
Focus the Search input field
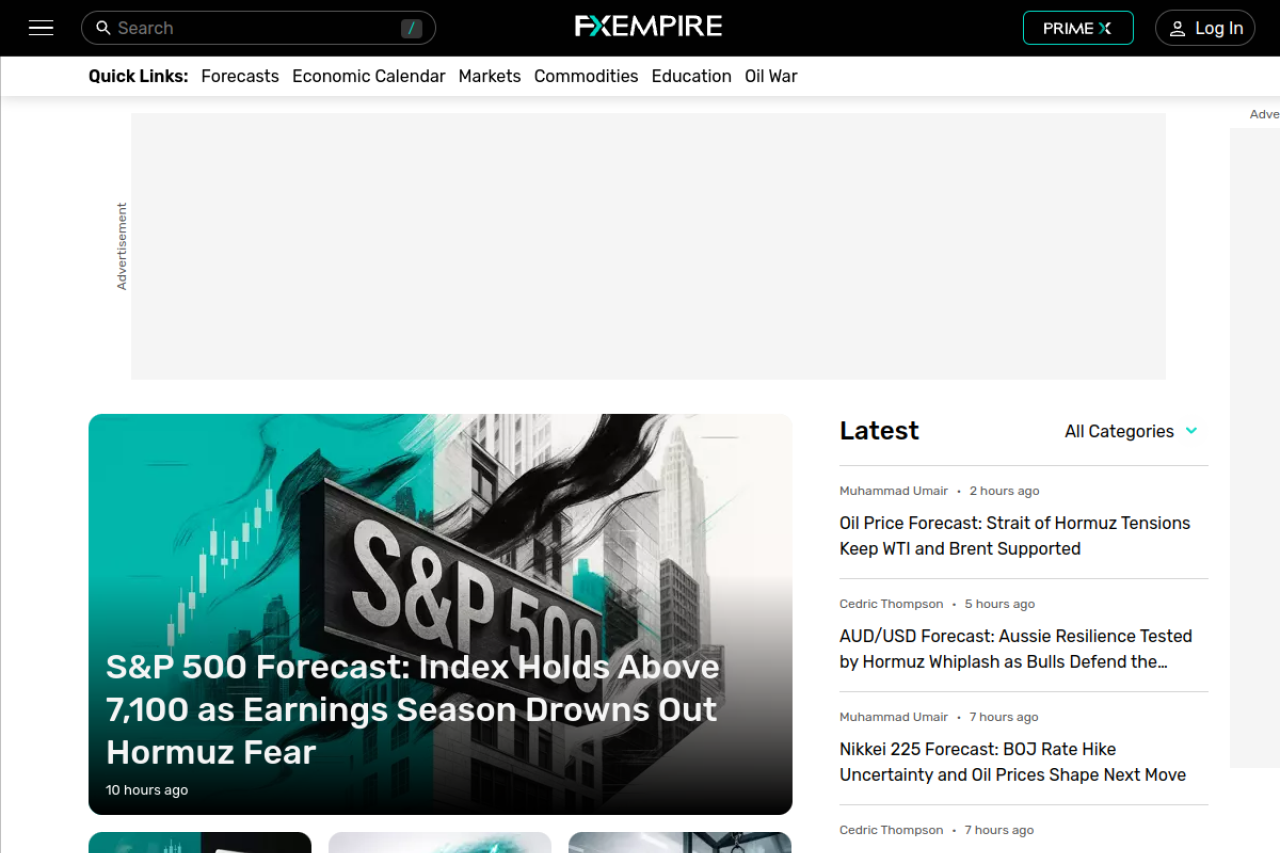point(258,28)
